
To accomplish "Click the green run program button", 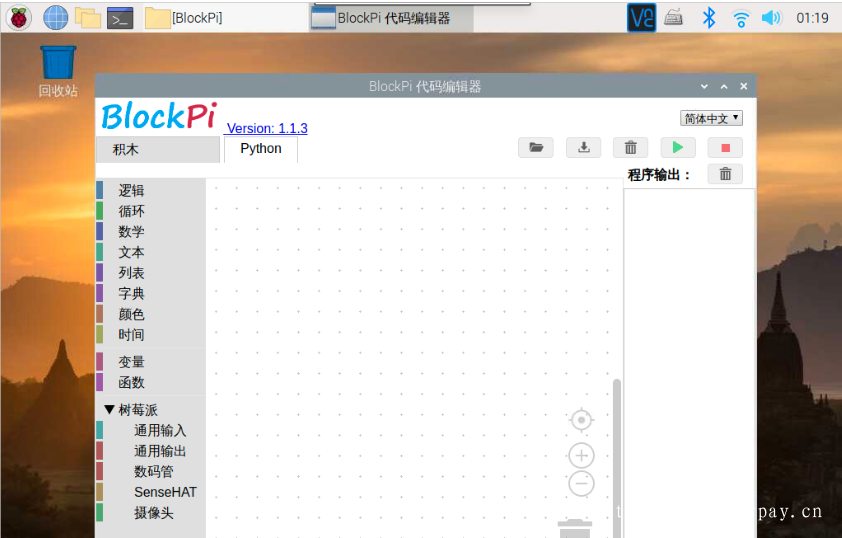I will [678, 148].
